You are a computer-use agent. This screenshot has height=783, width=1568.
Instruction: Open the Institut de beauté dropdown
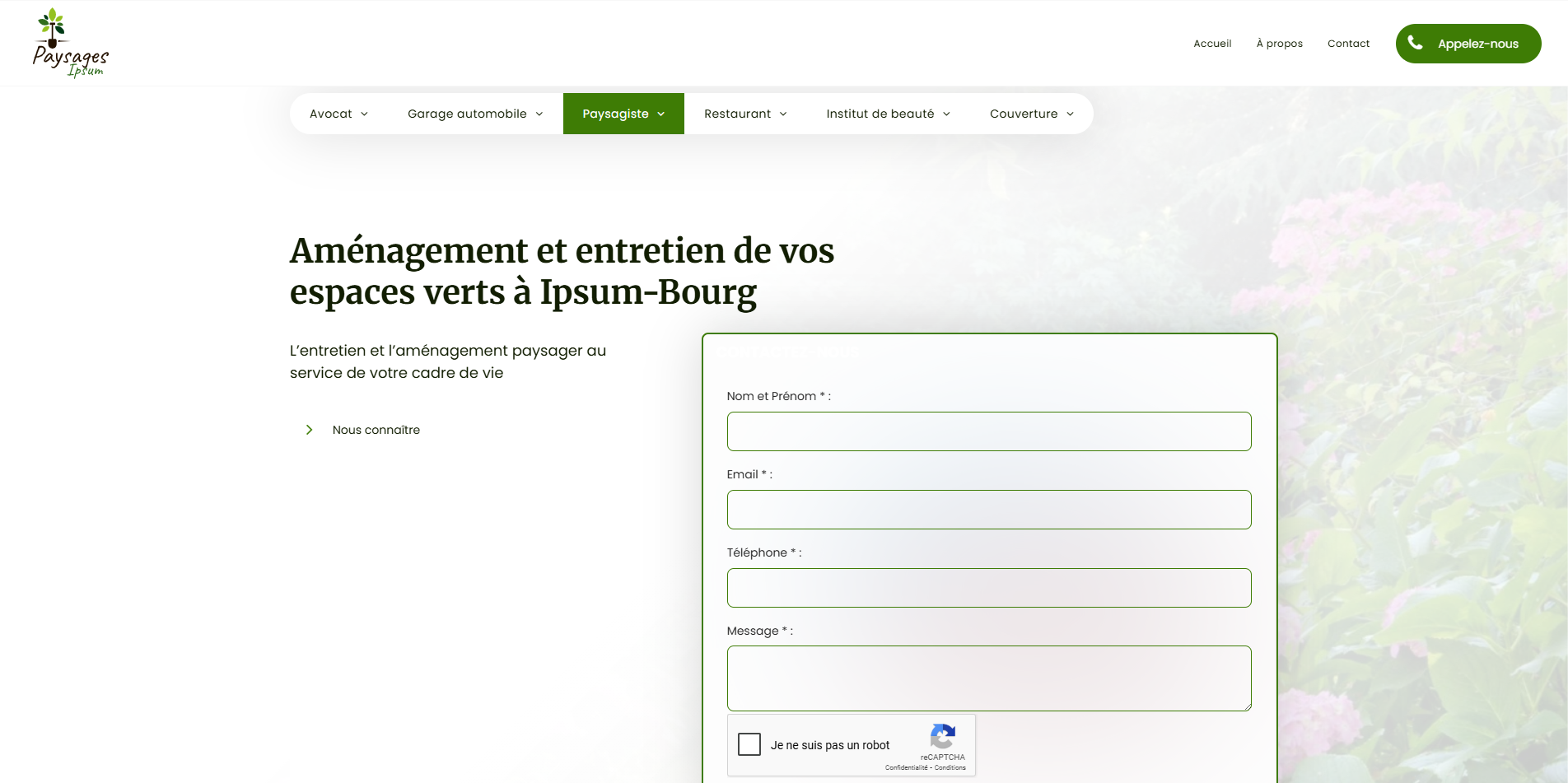[888, 114]
